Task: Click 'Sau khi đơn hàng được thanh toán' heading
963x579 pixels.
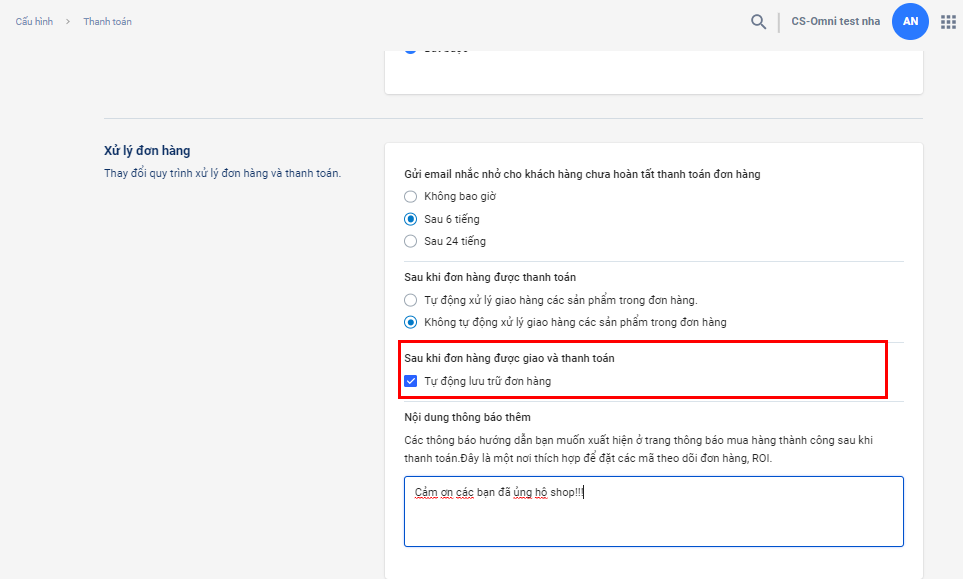Action: (x=489, y=277)
